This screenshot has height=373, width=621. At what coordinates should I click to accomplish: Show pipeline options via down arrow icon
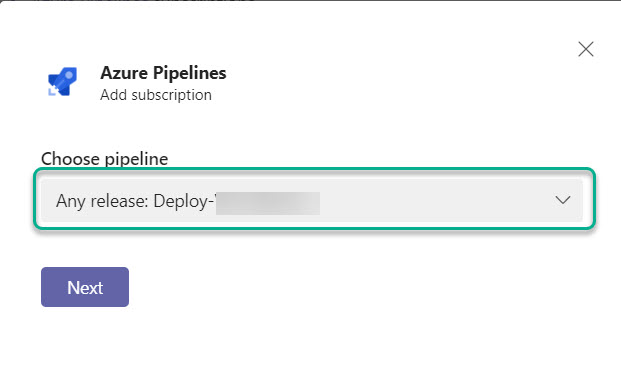tap(562, 200)
